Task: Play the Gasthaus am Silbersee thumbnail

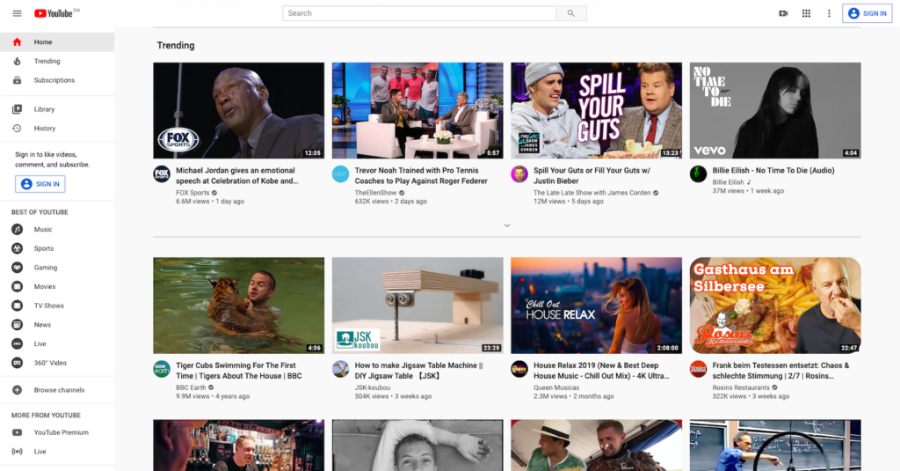Action: click(775, 305)
